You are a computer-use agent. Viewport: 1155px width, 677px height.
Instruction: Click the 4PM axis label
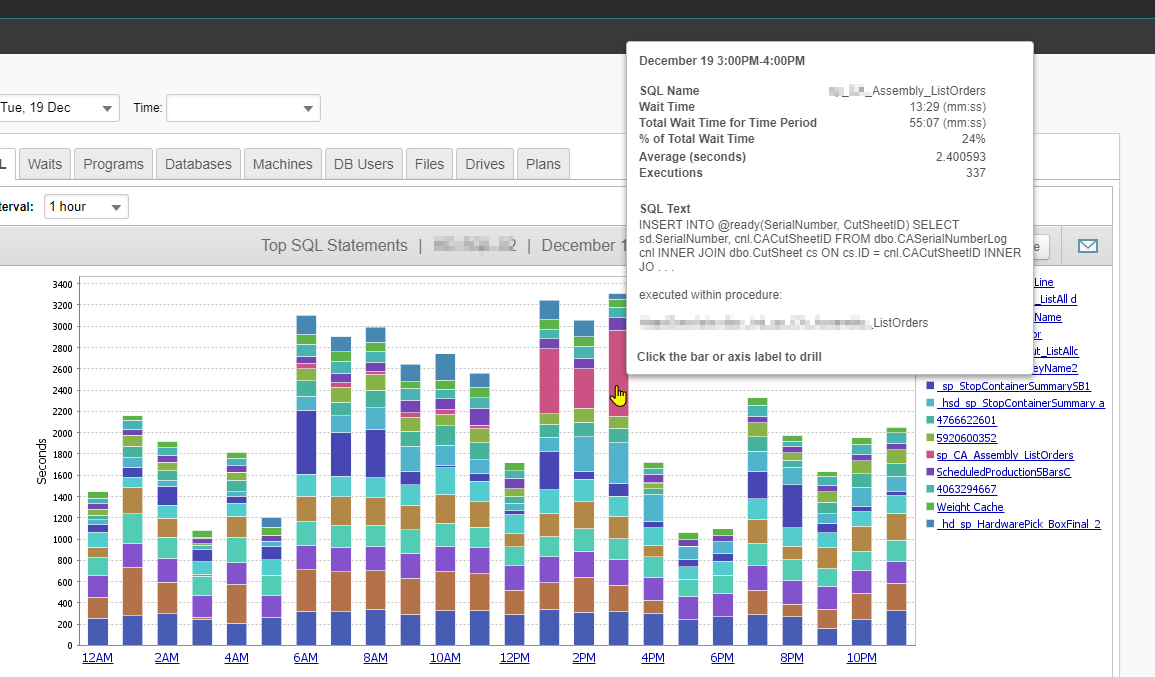[x=653, y=658]
